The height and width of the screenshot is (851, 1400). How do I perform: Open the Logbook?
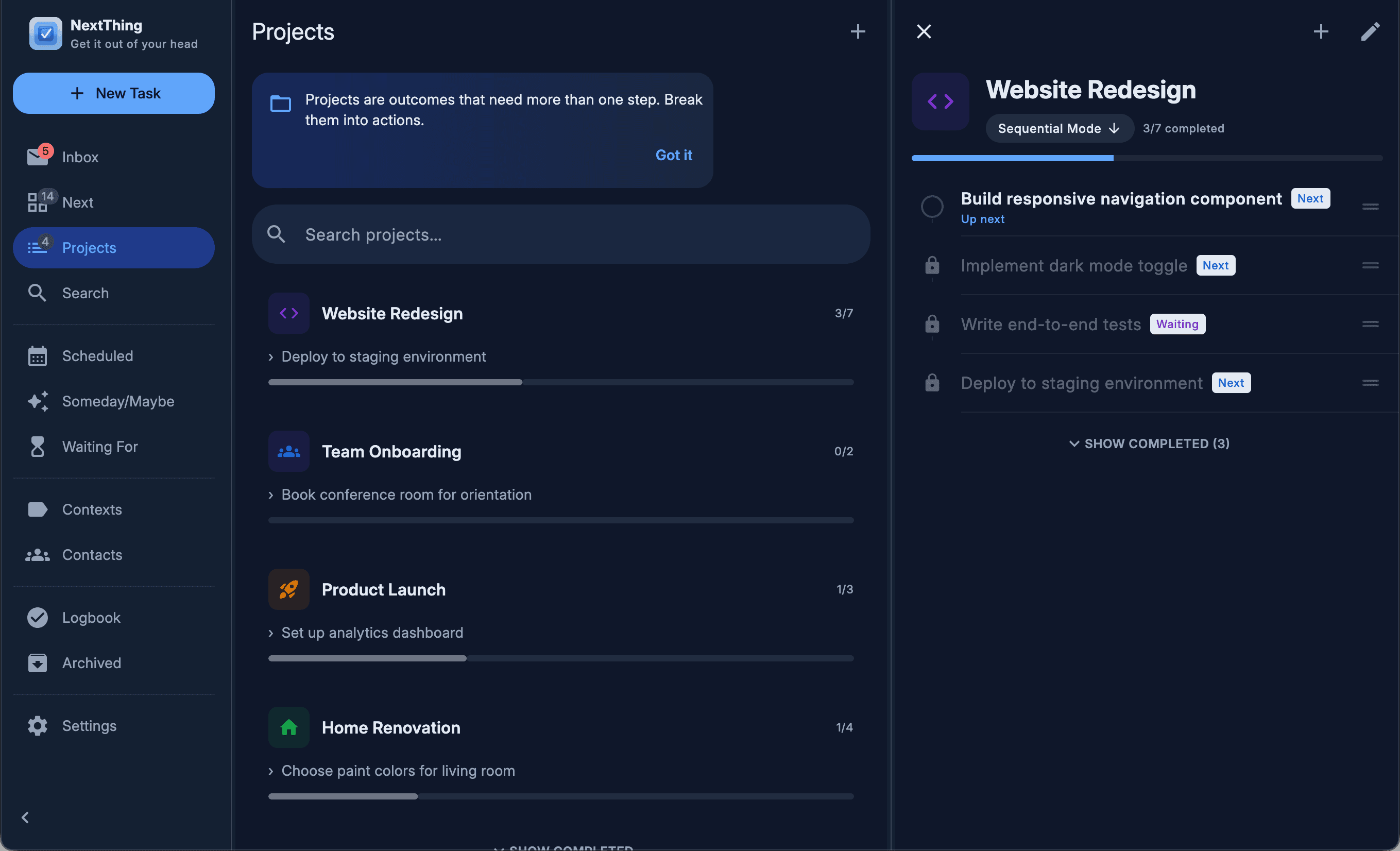91,618
